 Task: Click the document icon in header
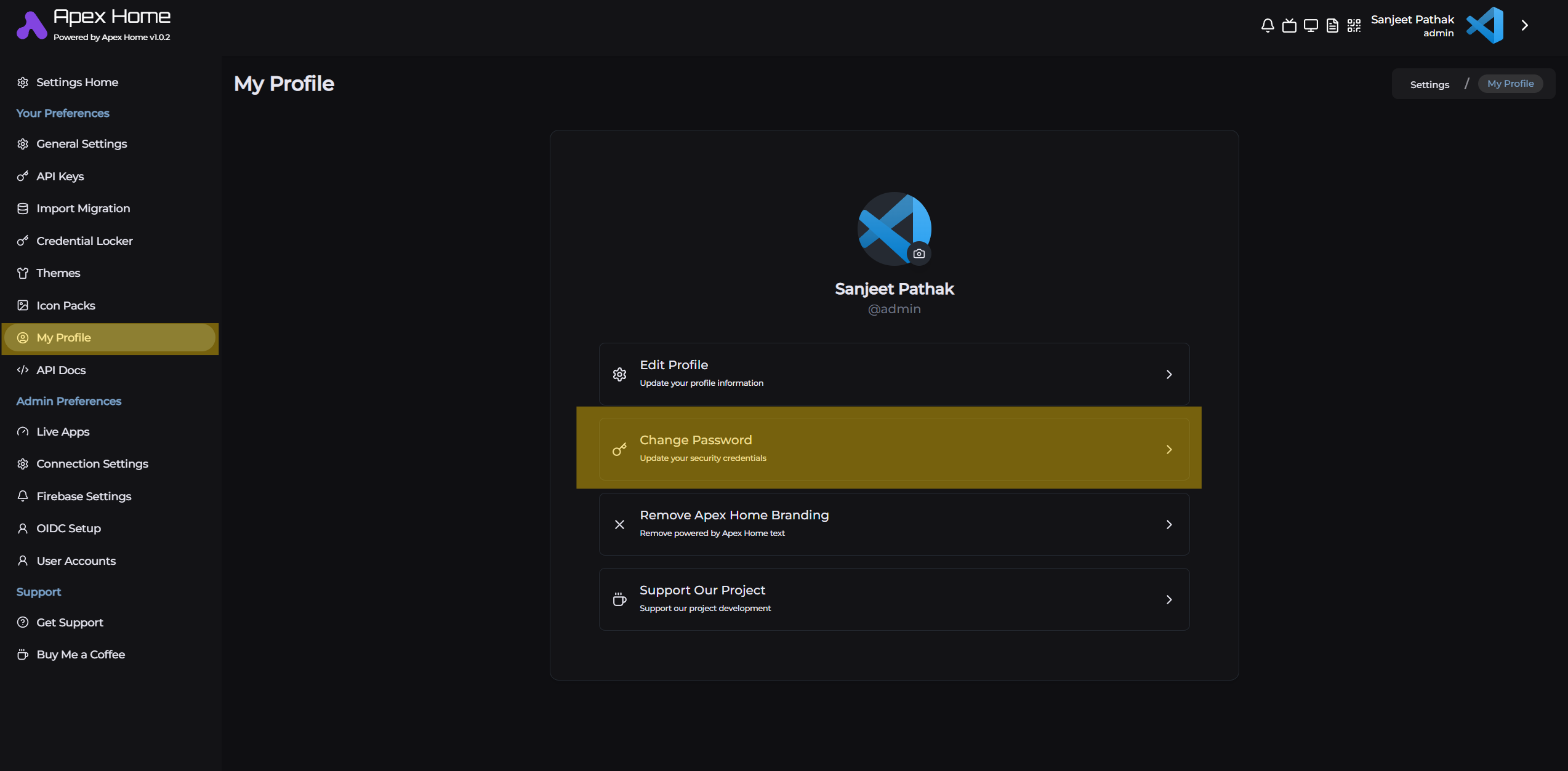pos(1332,26)
